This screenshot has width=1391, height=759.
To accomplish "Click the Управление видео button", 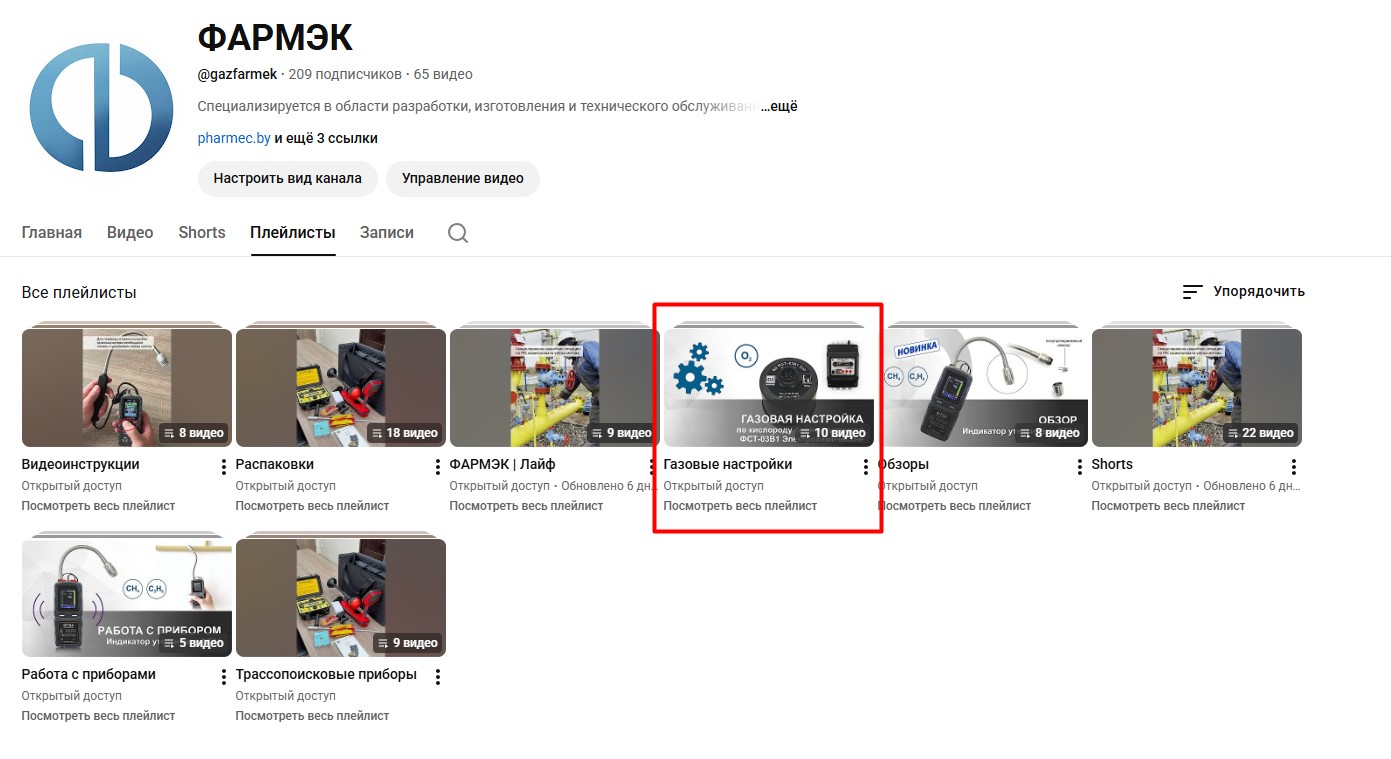I will (462, 179).
